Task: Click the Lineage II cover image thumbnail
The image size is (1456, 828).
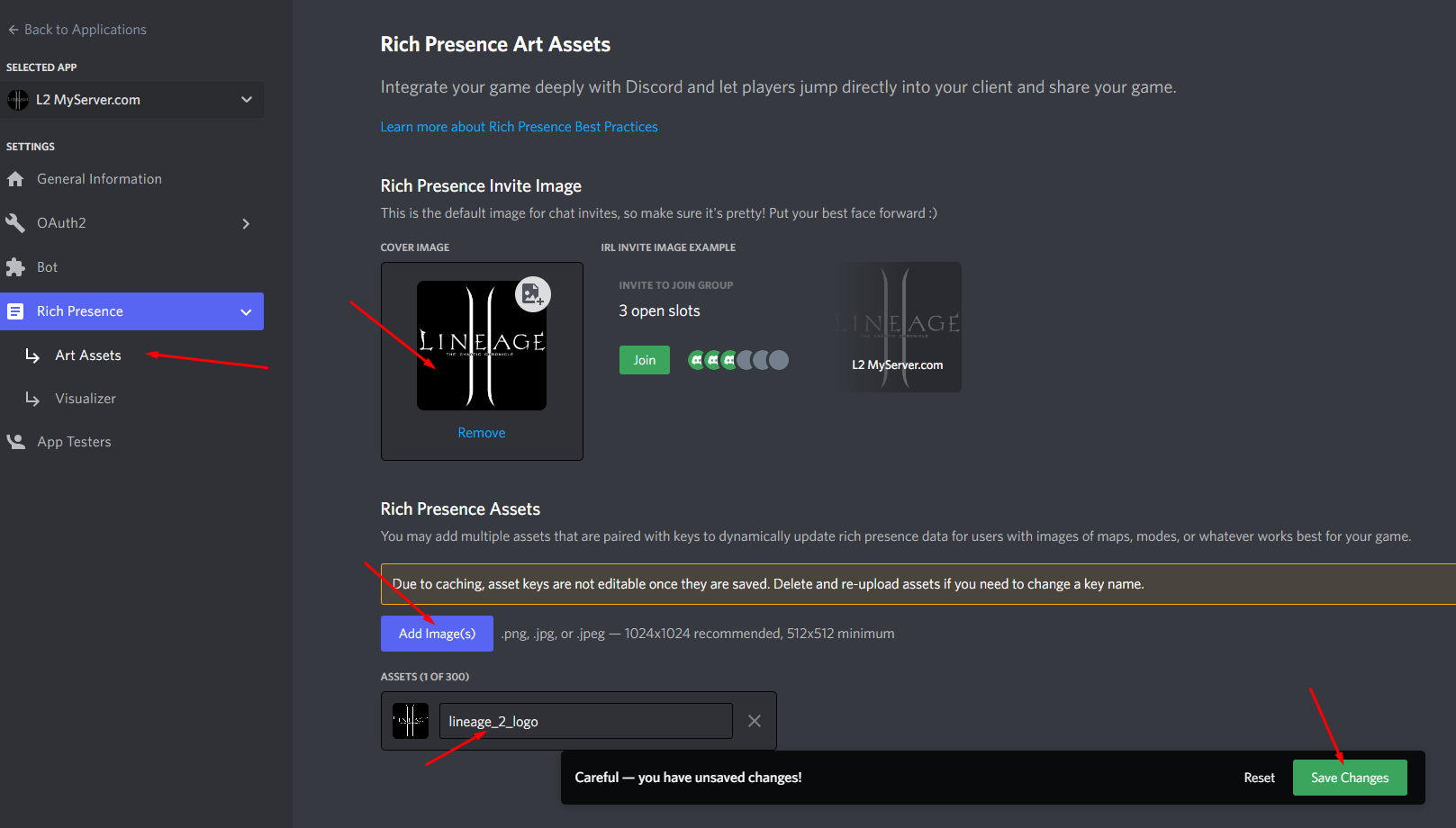Action: 482,346
